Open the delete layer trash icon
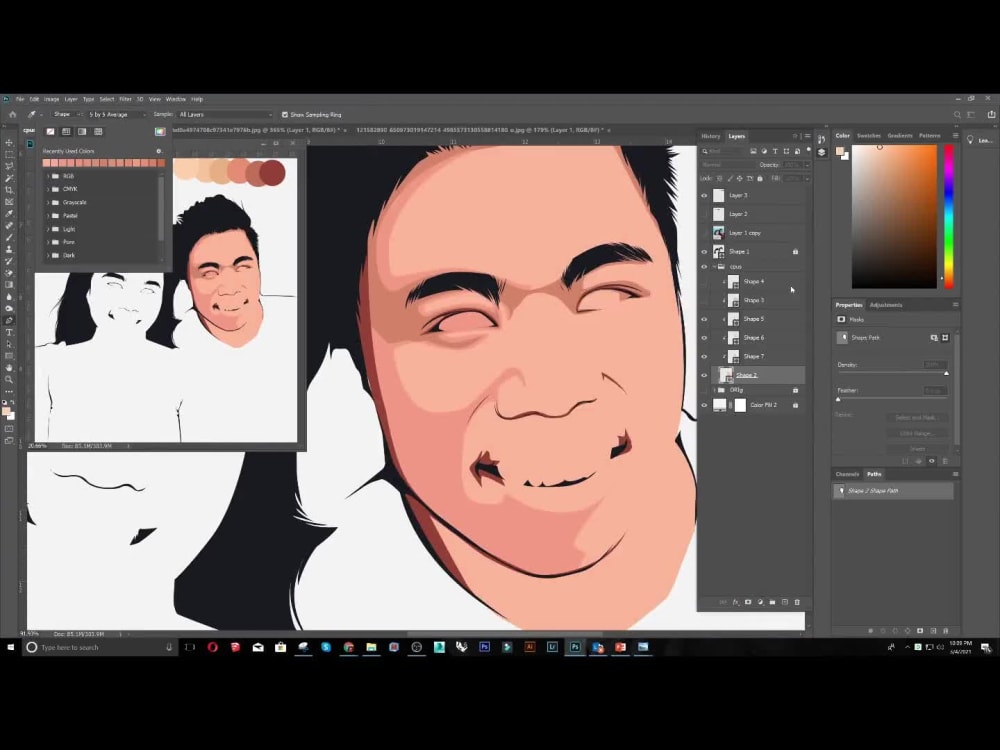The image size is (1000, 750). [797, 603]
